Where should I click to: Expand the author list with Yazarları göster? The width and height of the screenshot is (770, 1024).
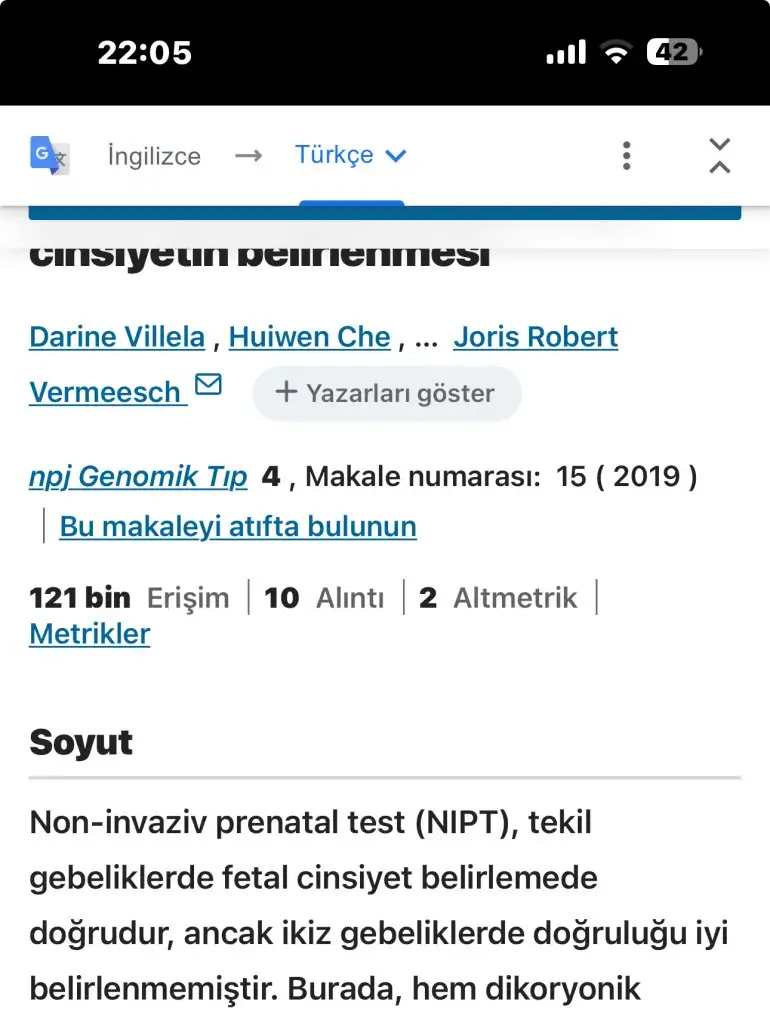click(x=386, y=393)
